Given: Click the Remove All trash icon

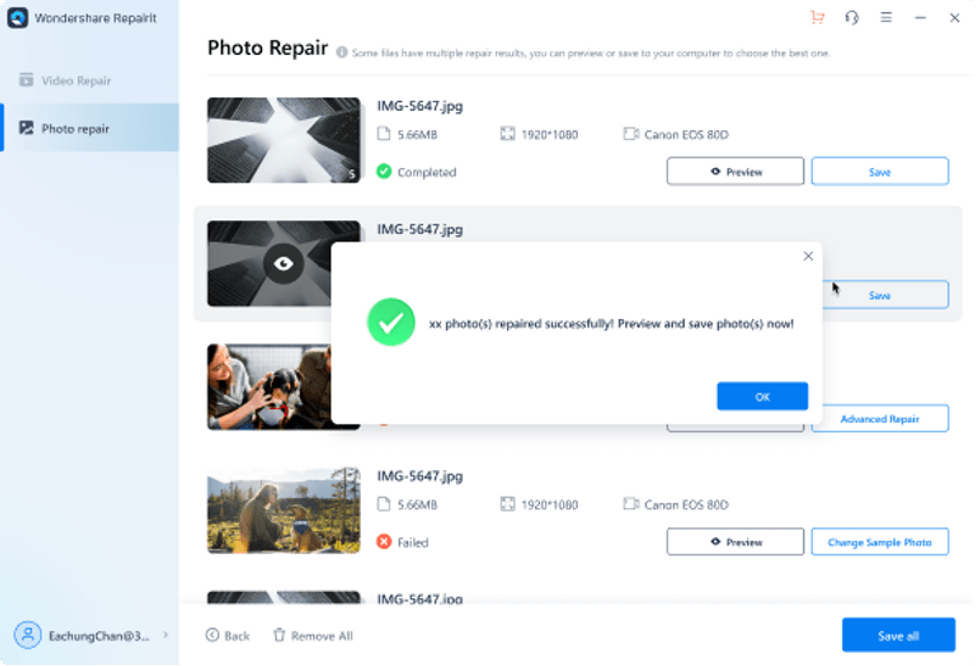Looking at the screenshot, I should click(x=280, y=636).
